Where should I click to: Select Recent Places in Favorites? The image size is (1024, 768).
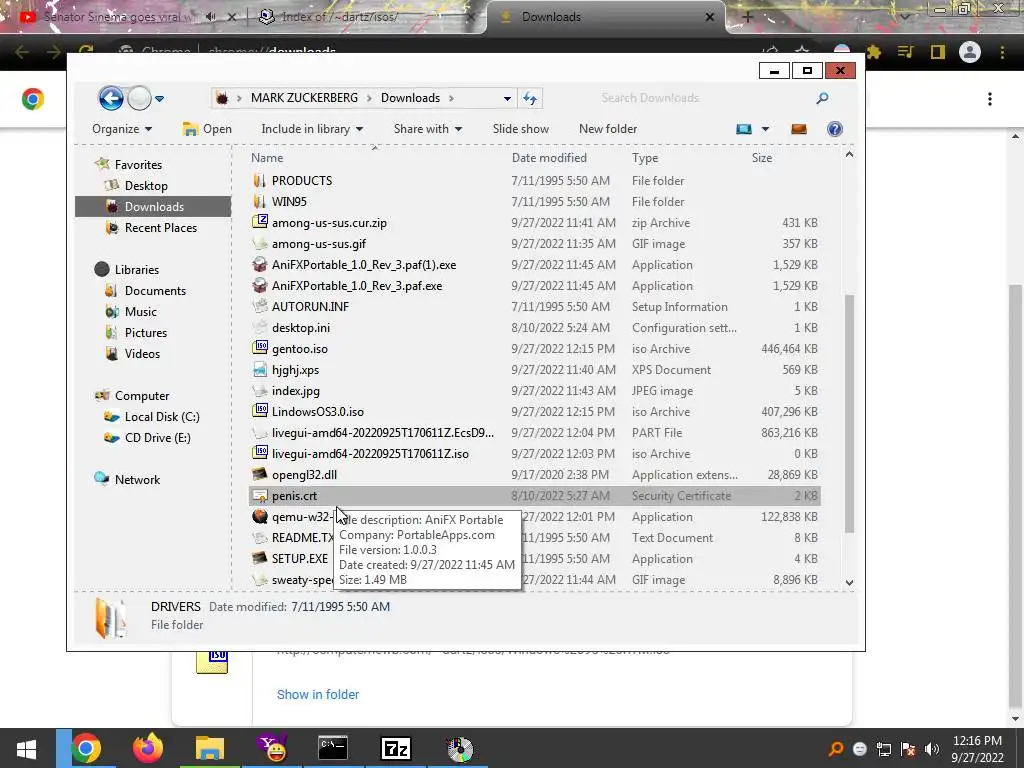pyautogui.click(x=160, y=228)
